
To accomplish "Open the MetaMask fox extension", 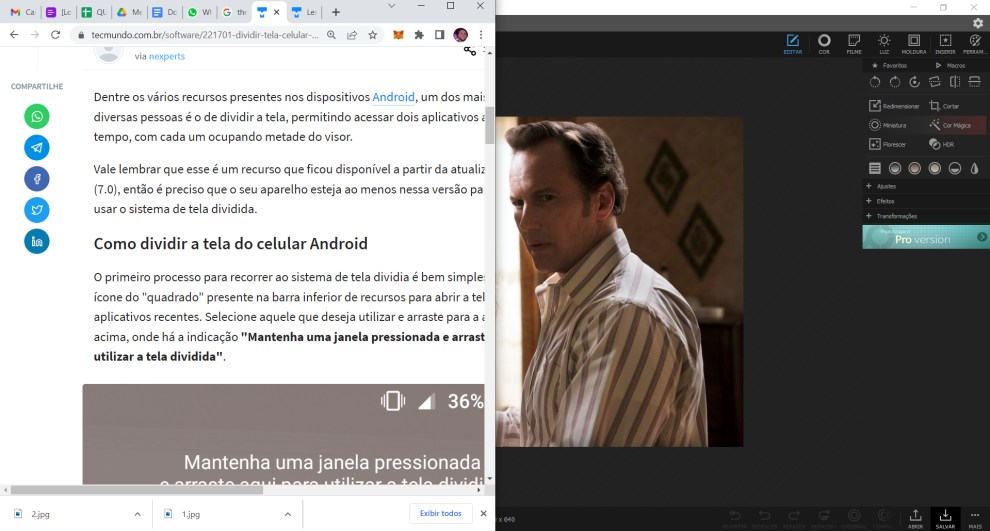I will point(398,35).
